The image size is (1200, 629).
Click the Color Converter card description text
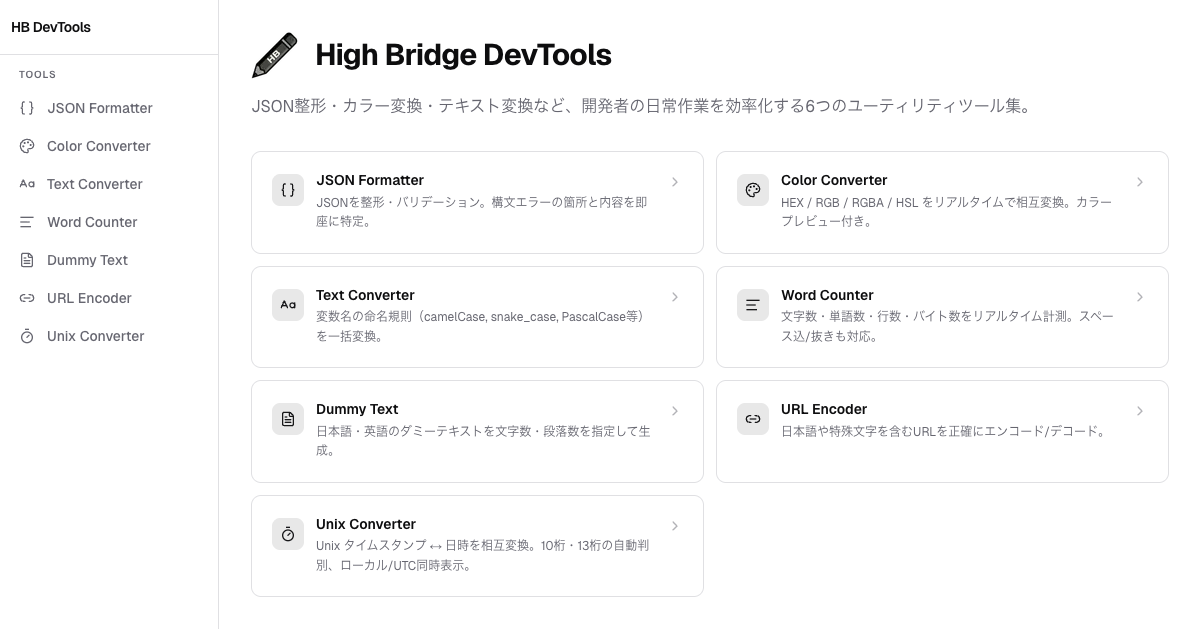[x=944, y=212]
